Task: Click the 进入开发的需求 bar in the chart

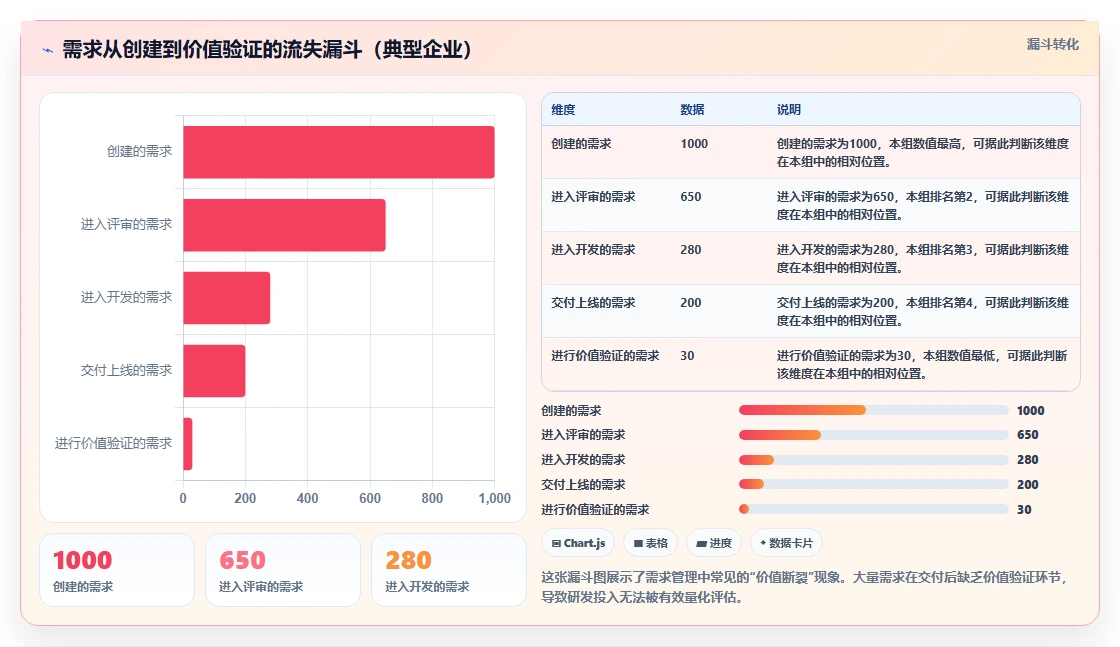Action: click(226, 298)
